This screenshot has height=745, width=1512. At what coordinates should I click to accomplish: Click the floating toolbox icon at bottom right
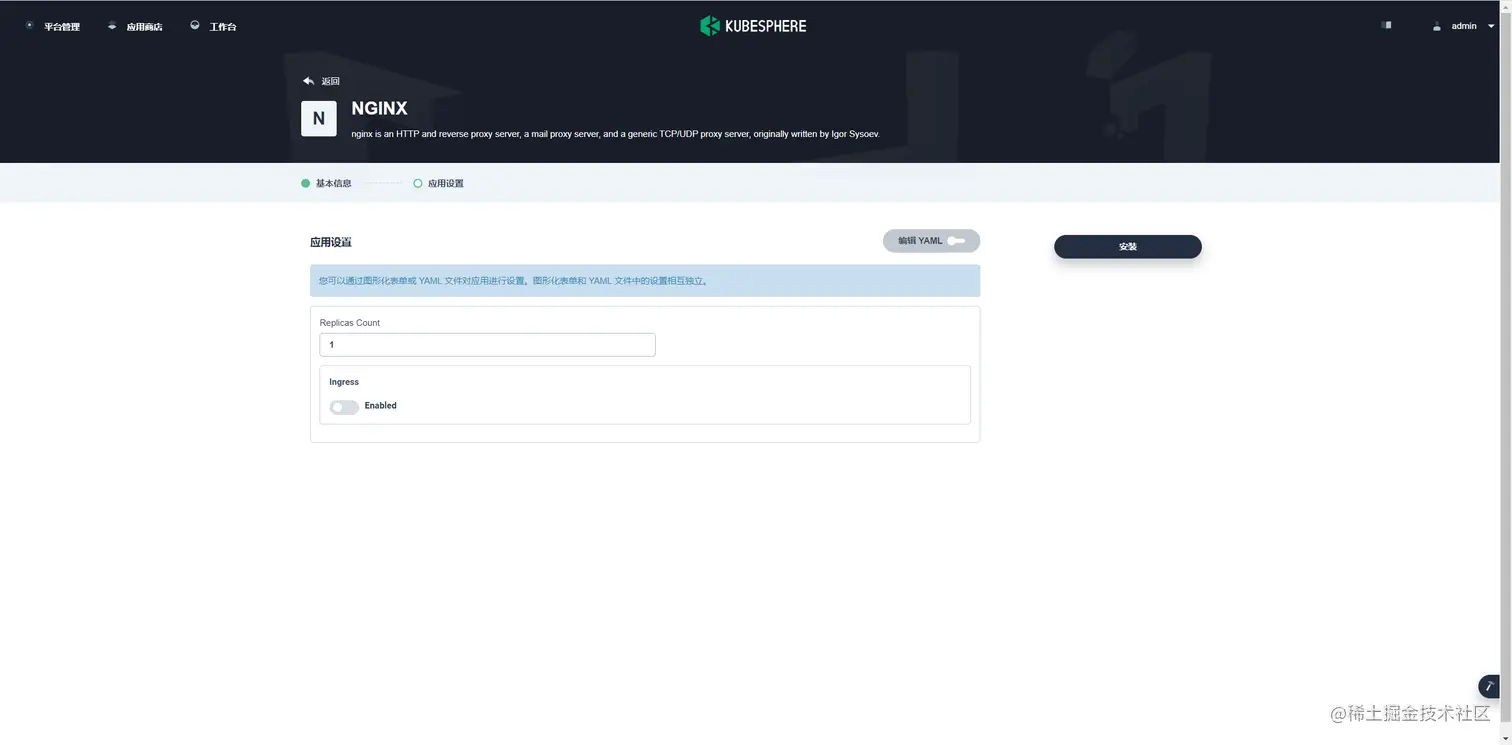click(x=1489, y=686)
